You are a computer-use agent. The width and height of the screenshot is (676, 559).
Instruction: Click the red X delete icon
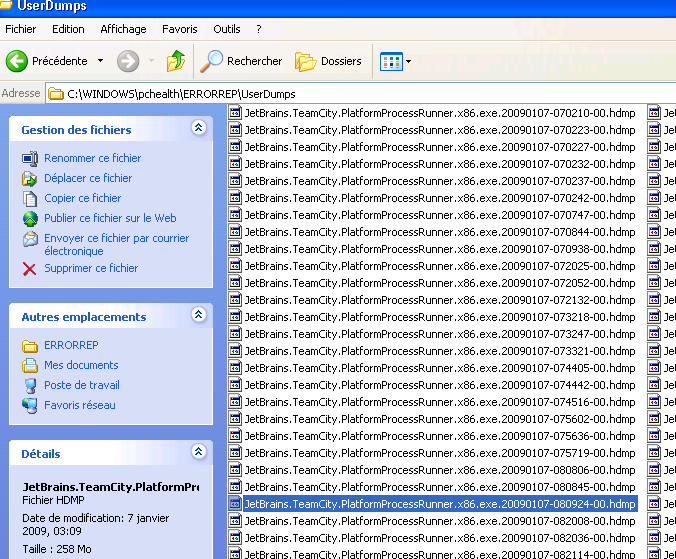(29, 269)
